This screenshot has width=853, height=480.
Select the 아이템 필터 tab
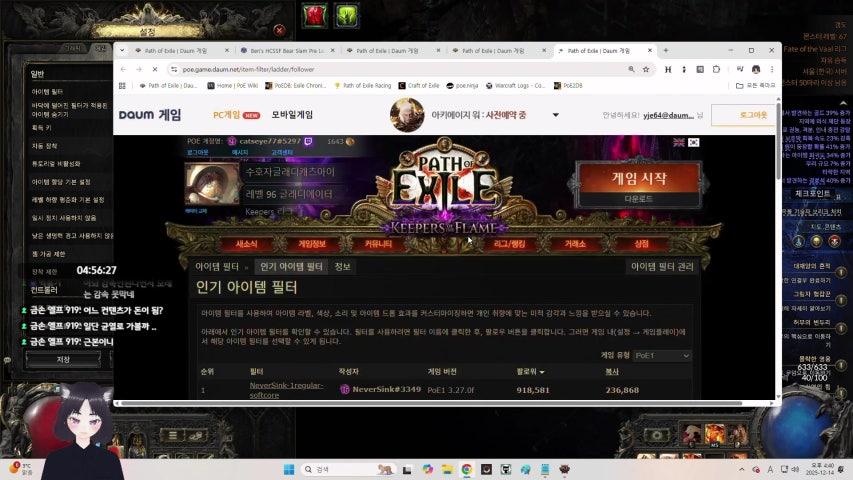point(216,267)
